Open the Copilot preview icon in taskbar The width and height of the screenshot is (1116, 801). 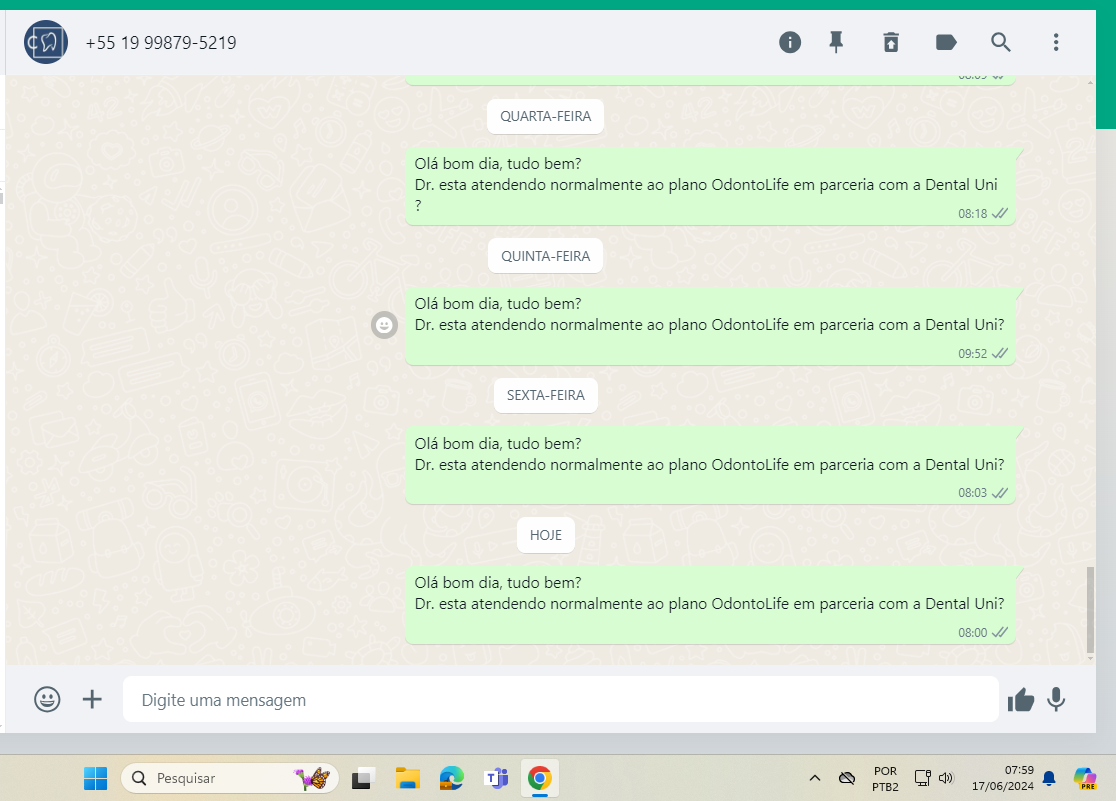coord(1085,778)
